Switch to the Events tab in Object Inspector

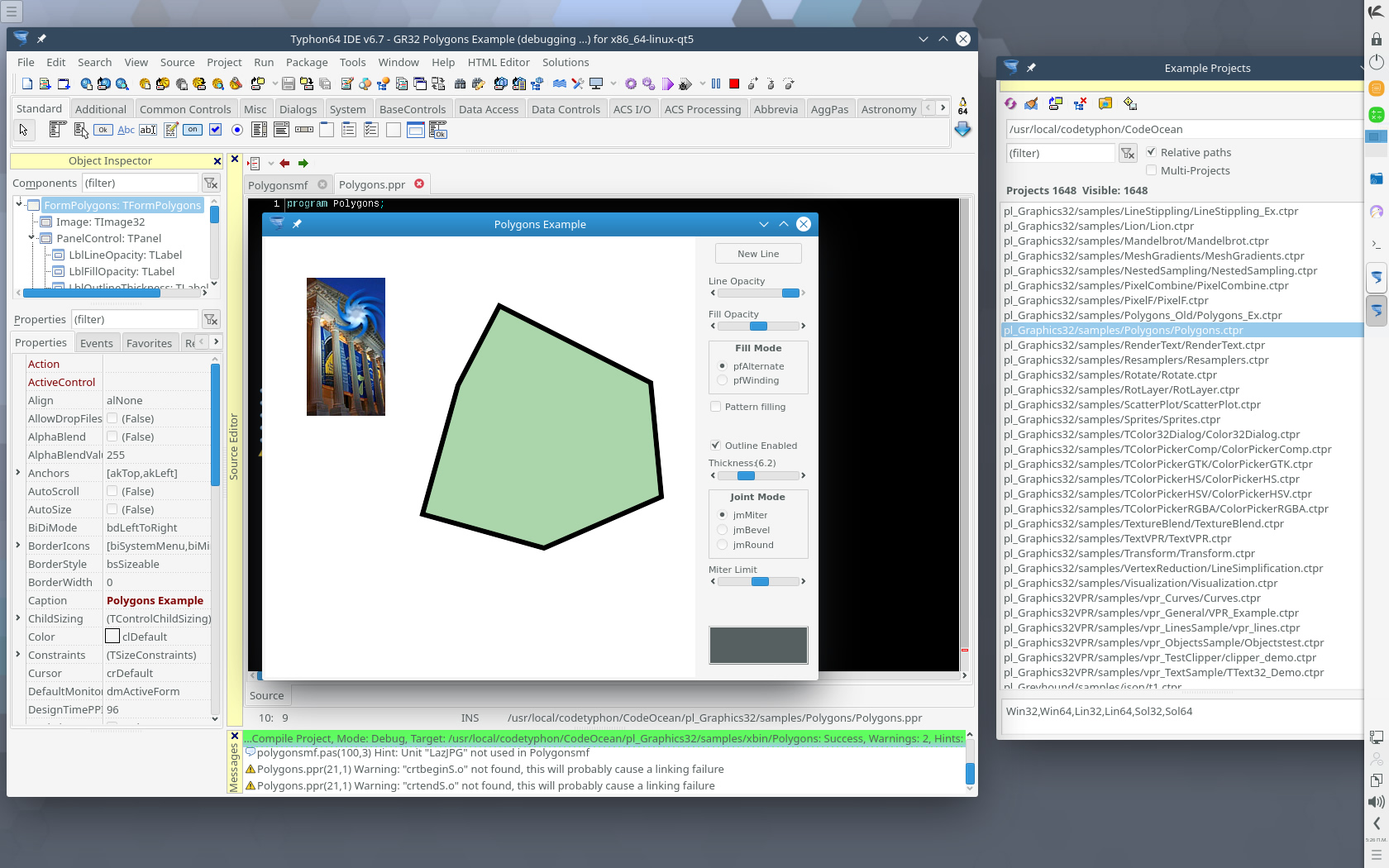click(x=97, y=343)
